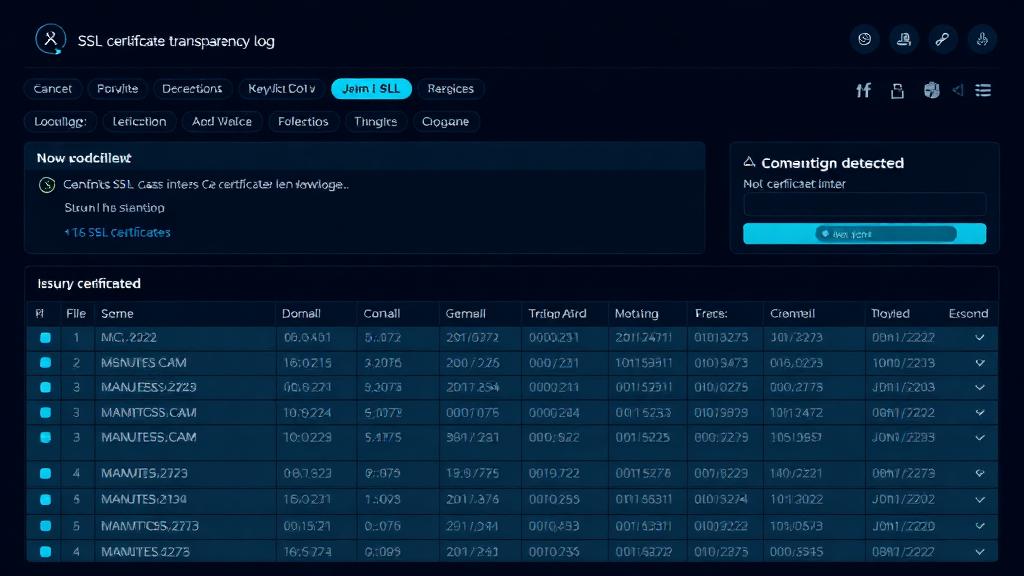This screenshot has width=1024, height=576.
Task: Click the Cancel chip
Action: (x=52, y=88)
